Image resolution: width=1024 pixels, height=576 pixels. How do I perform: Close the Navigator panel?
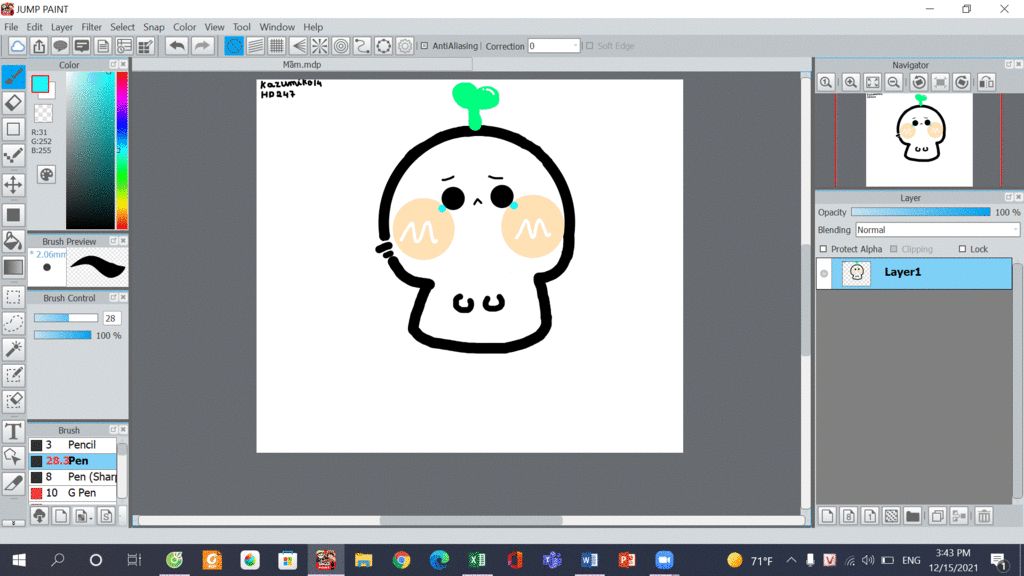[x=1018, y=65]
